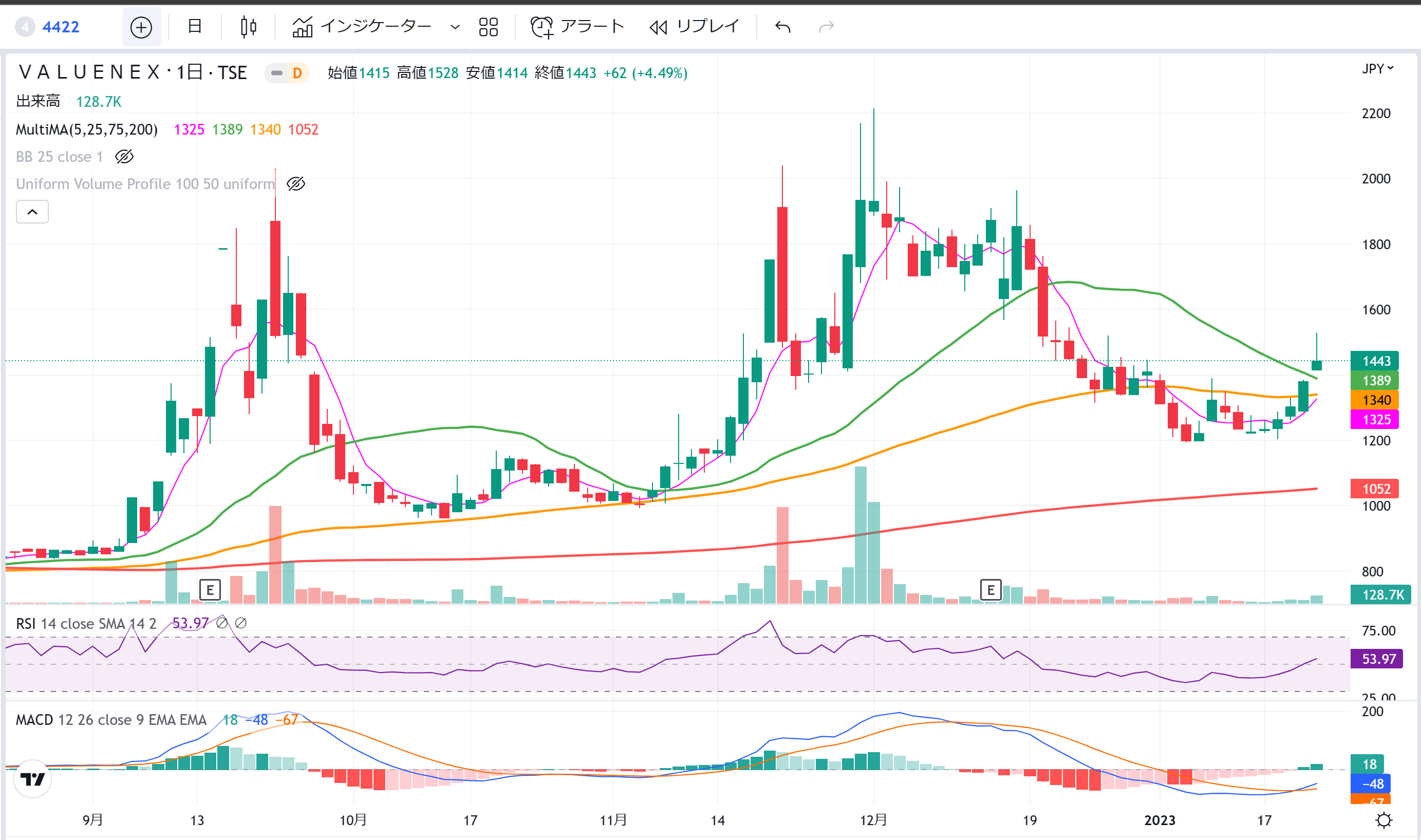
Task: Create an alert with the アラート button
Action: 577,26
